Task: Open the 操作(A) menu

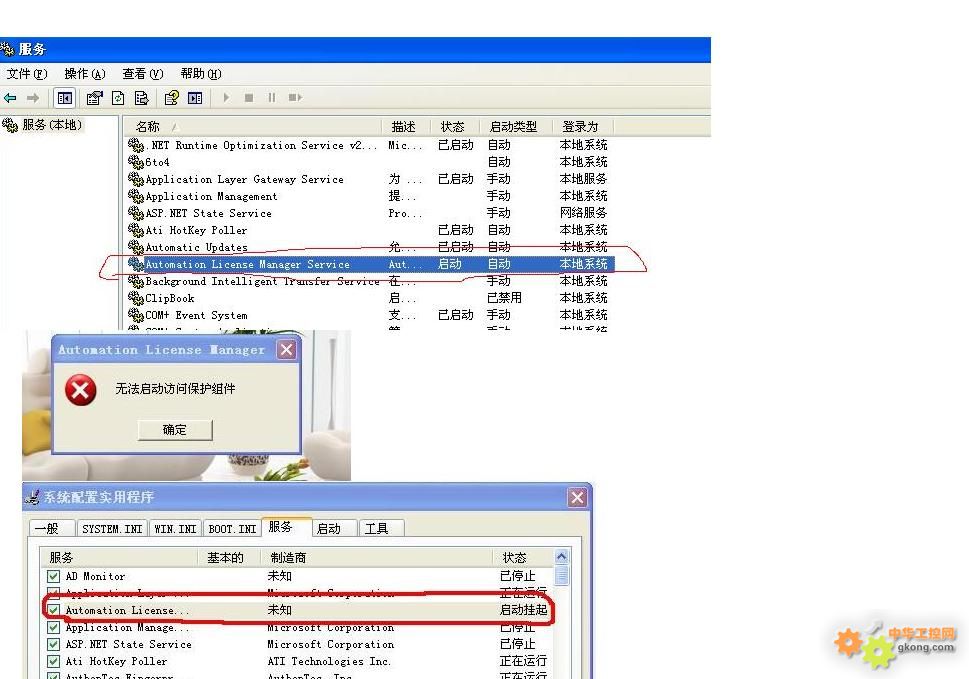Action: click(85, 74)
